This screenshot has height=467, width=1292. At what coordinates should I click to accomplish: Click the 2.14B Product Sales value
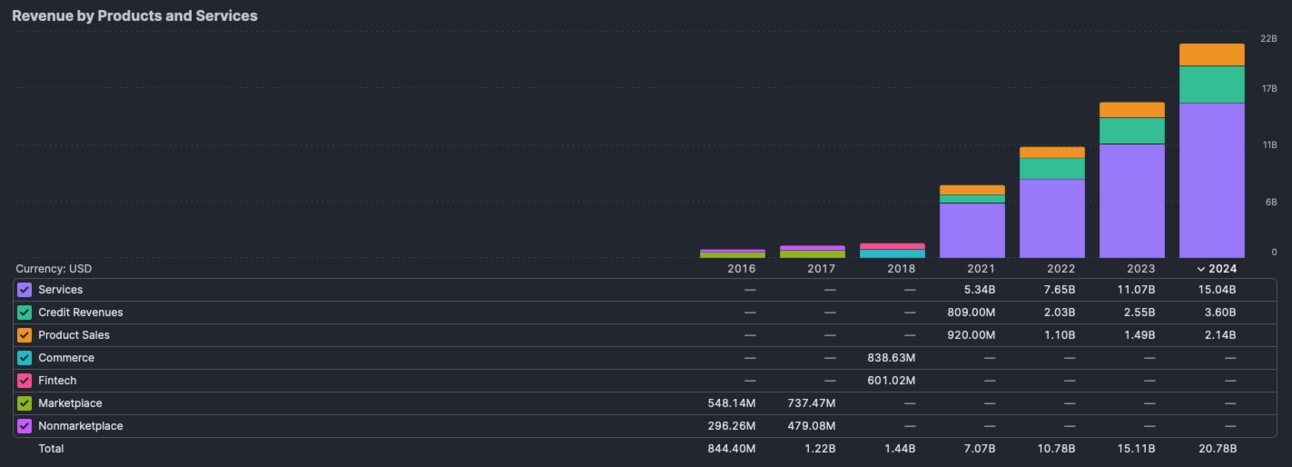coord(1220,335)
